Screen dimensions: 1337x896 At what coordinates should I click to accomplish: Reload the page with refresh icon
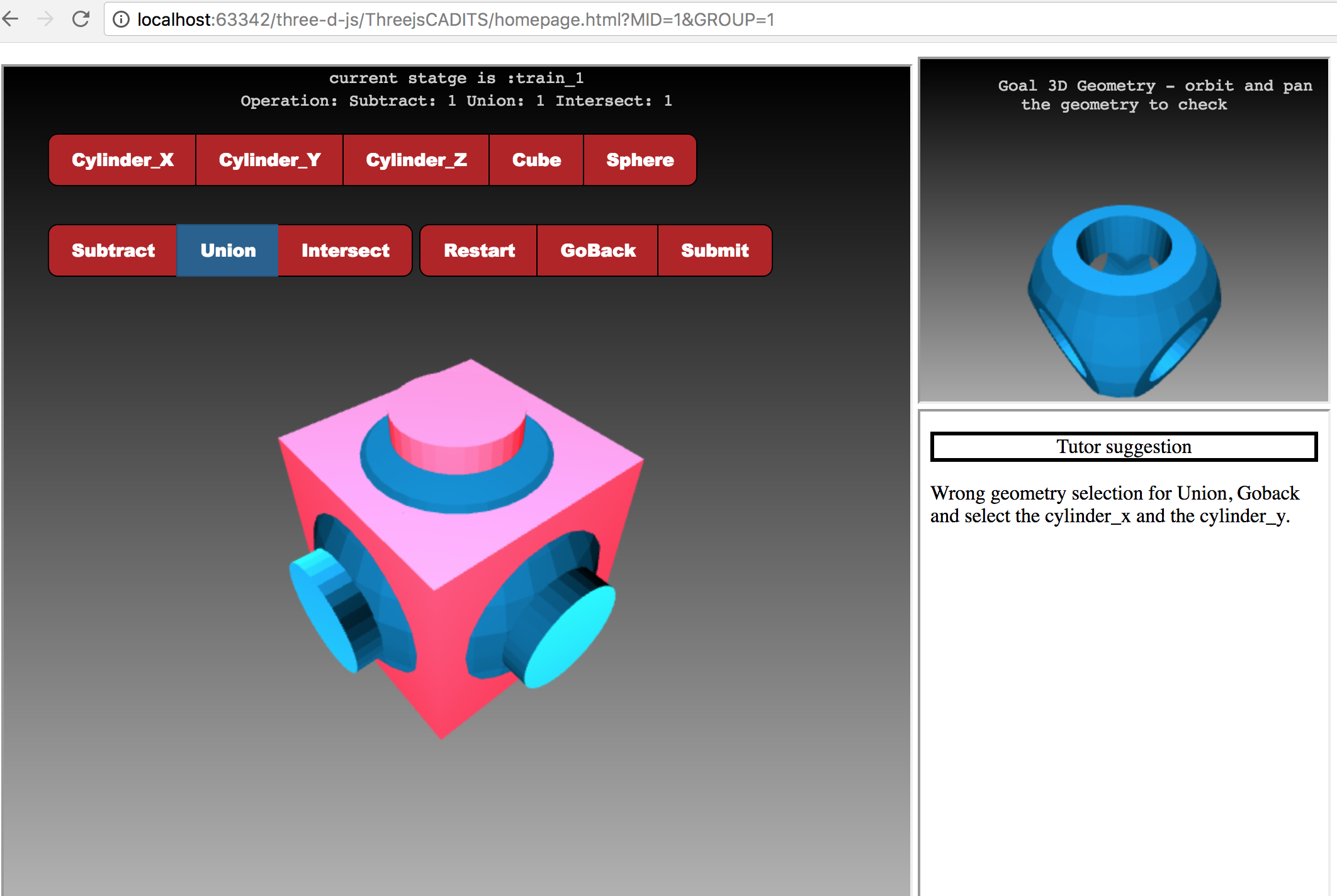[81, 19]
